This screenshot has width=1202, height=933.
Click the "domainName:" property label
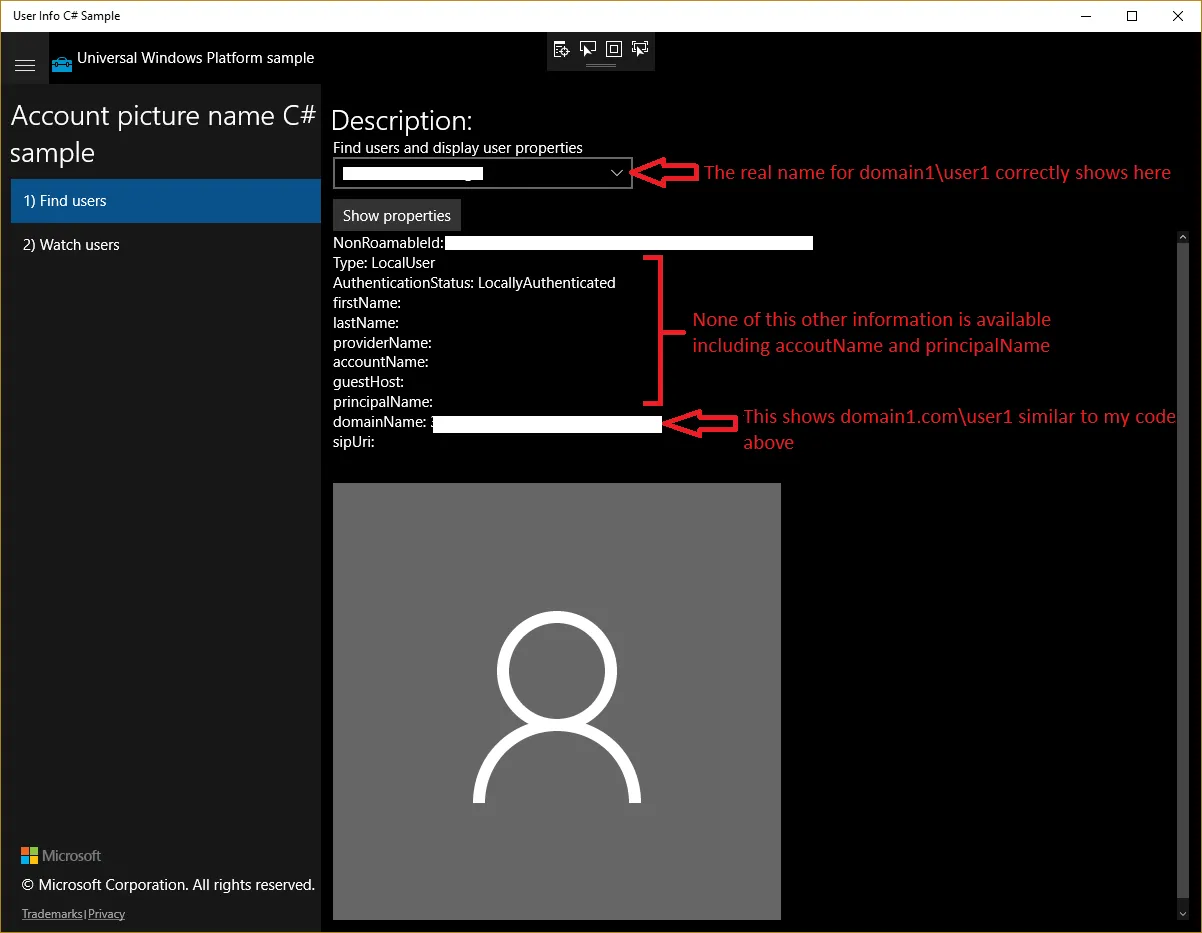380,422
